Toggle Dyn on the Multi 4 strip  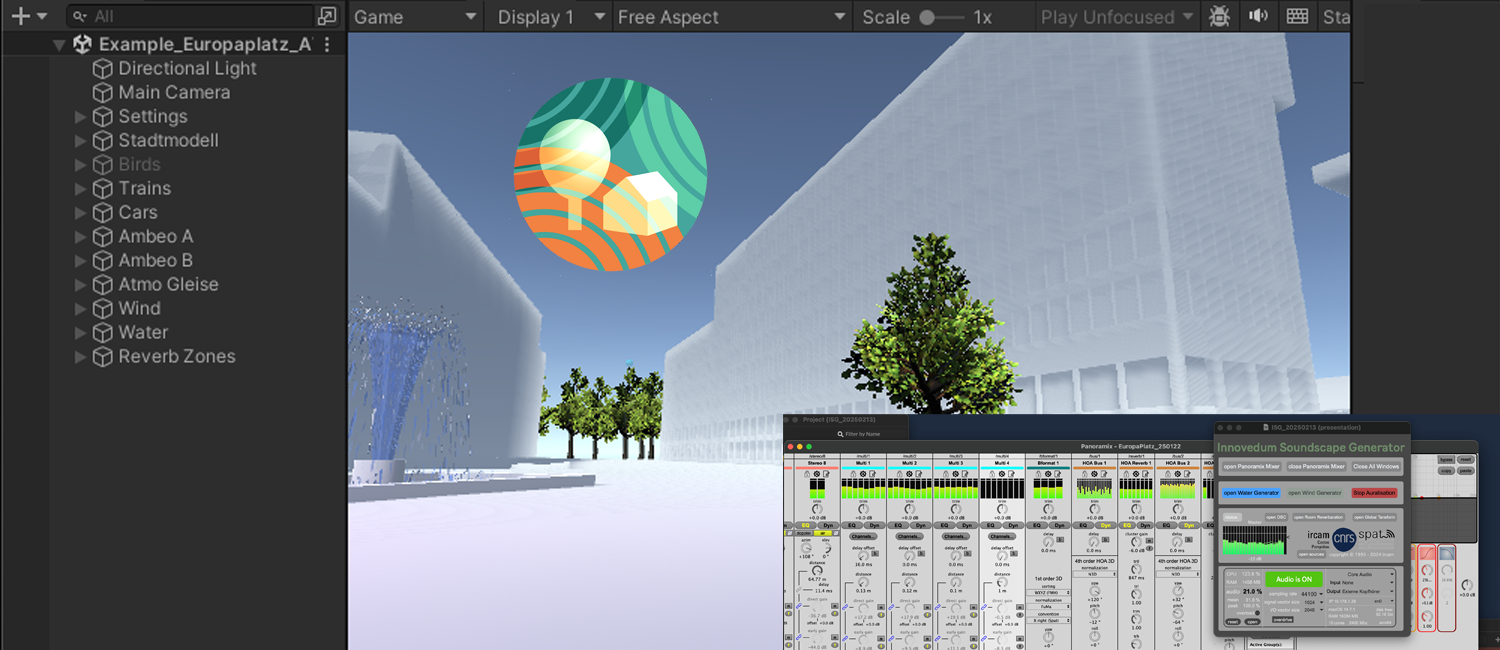point(1013,525)
